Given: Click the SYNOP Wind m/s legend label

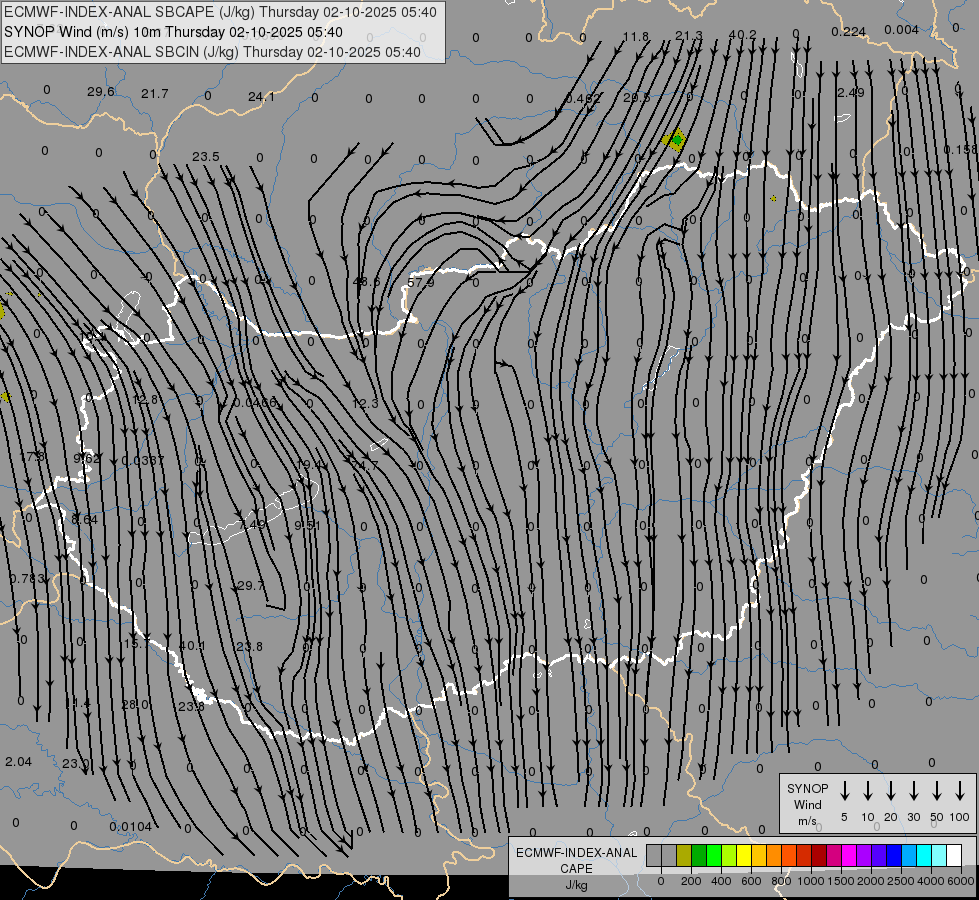Looking at the screenshot, I should [807, 804].
